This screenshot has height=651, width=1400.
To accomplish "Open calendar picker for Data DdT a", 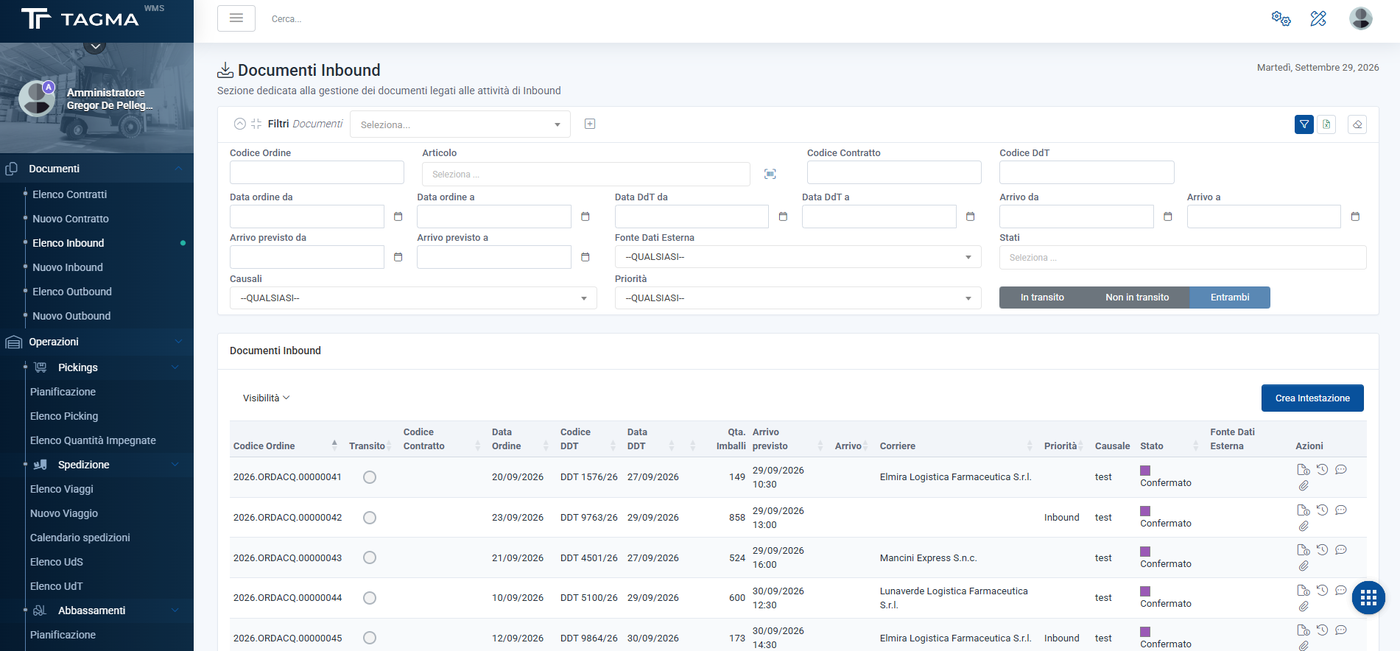I will pyautogui.click(x=970, y=216).
